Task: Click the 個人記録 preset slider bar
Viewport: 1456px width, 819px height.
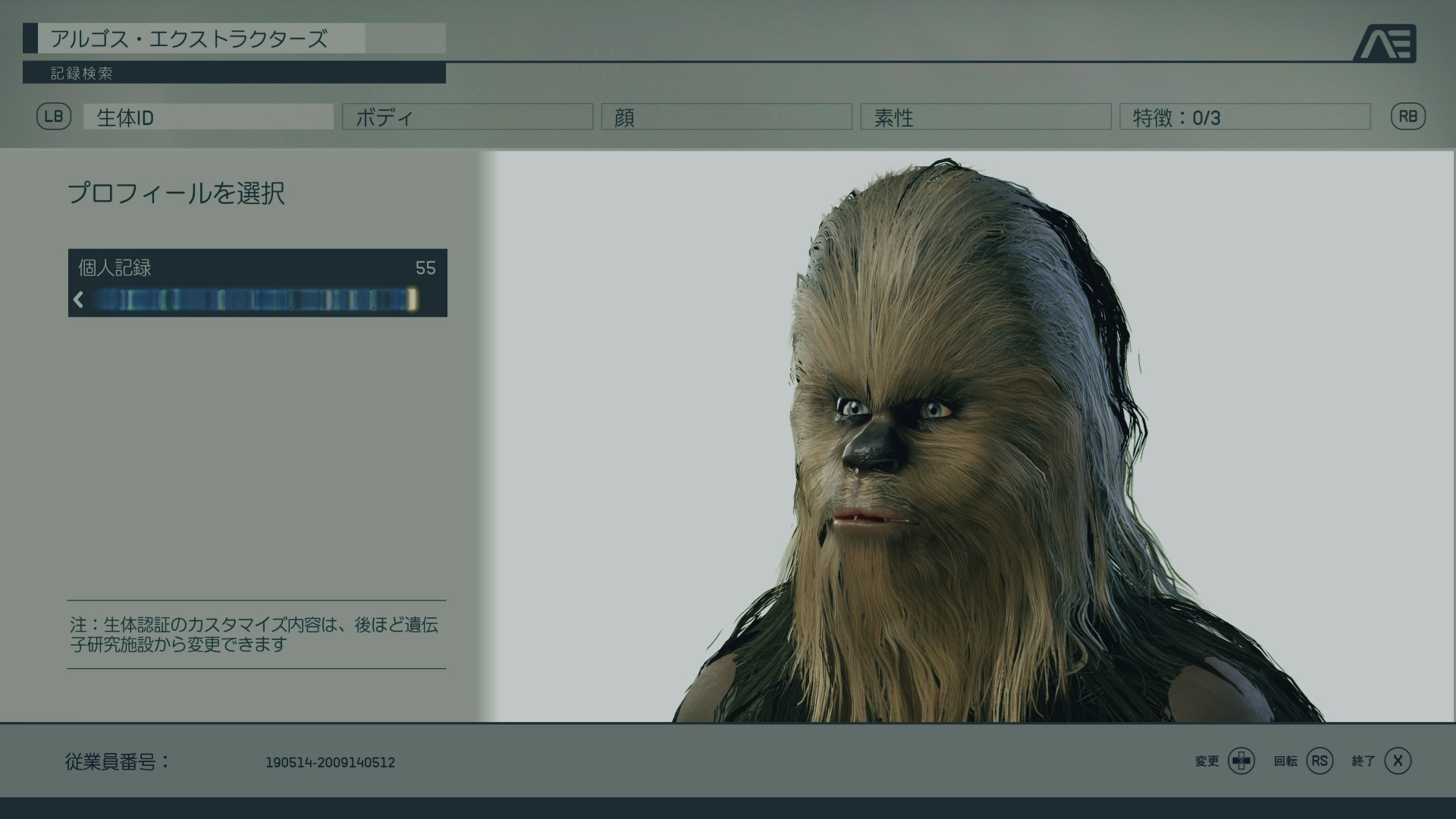Action: tap(256, 300)
